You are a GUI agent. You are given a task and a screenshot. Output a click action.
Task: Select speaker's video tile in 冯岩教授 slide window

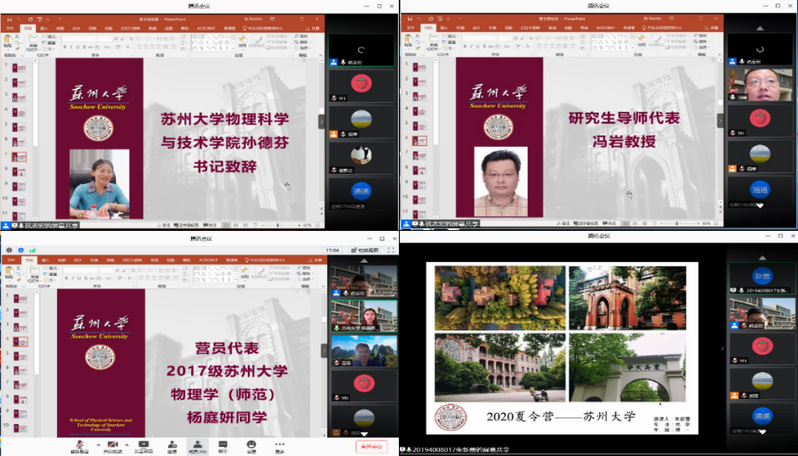point(760,84)
